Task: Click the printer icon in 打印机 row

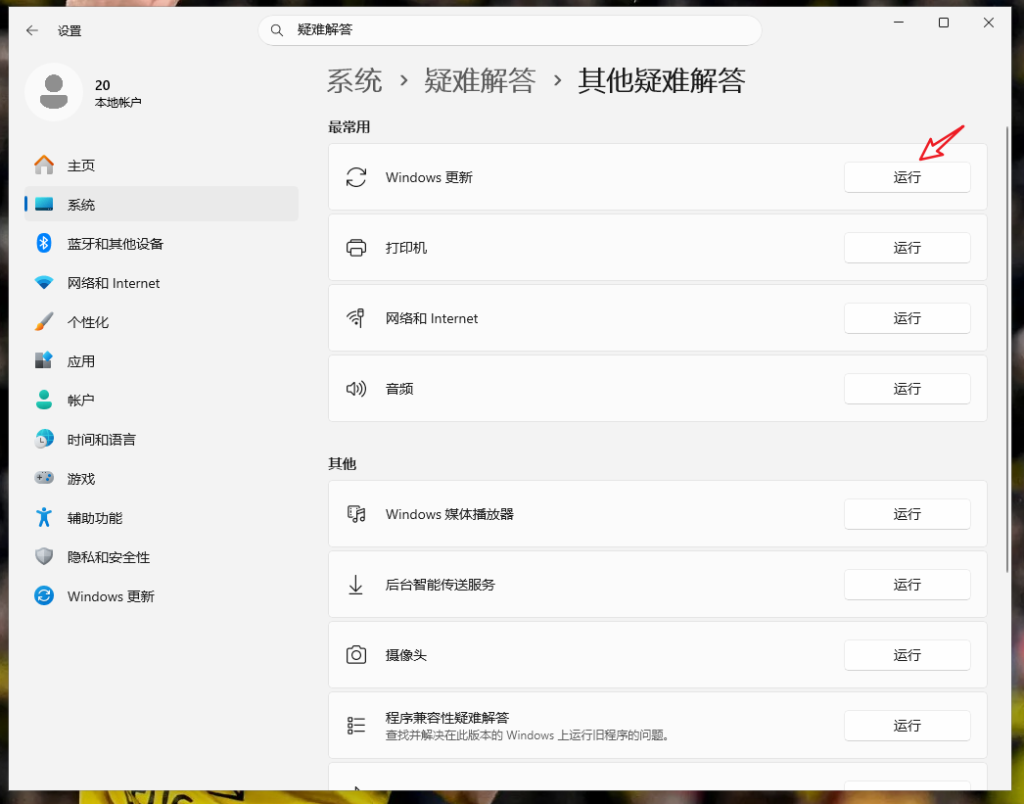Action: click(356, 248)
